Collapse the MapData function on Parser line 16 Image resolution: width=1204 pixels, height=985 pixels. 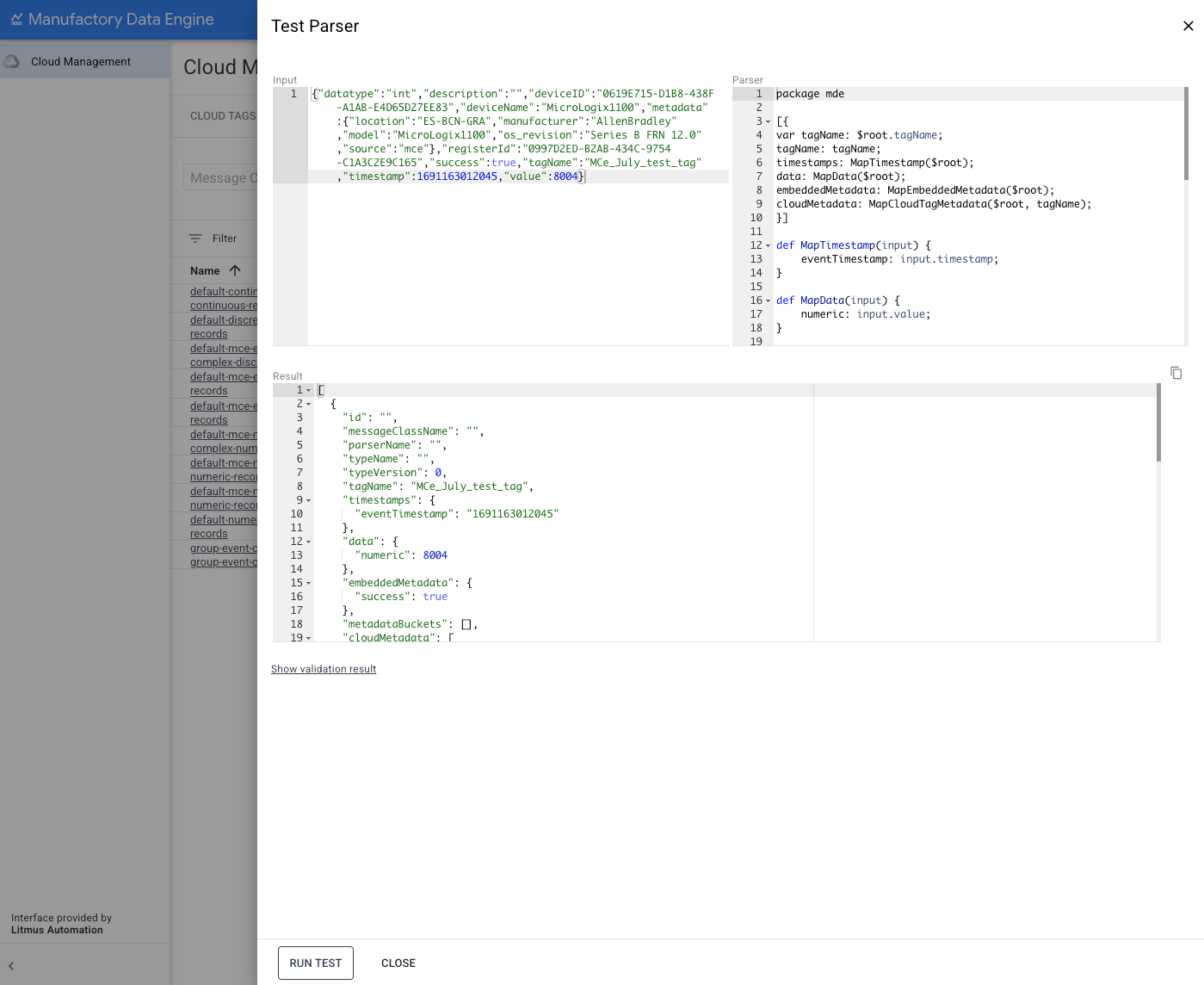click(x=767, y=300)
